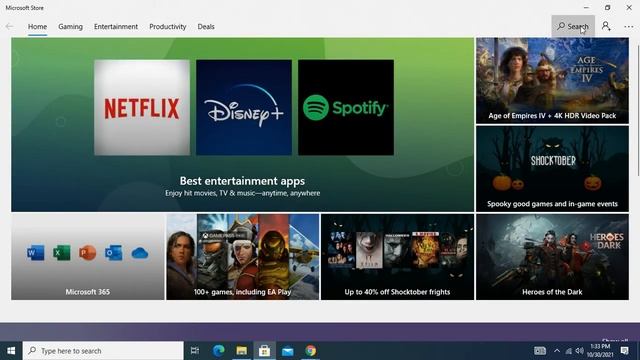Launch Google Chrome from the taskbar
640x360 pixels.
click(x=311, y=351)
